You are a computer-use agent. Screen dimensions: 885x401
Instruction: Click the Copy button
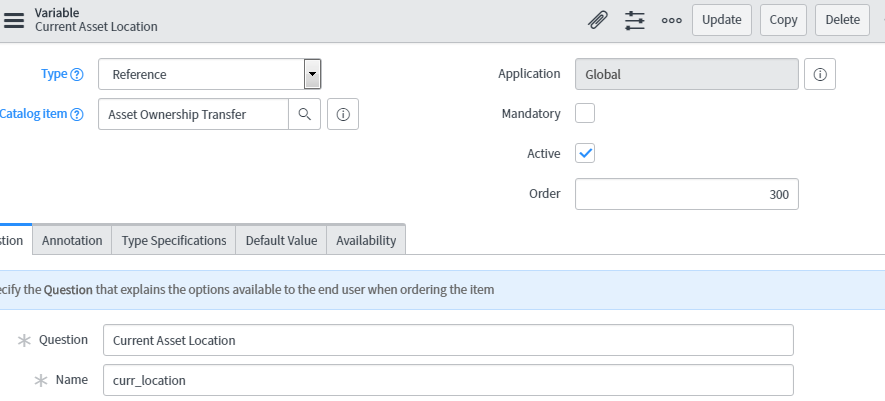click(783, 20)
